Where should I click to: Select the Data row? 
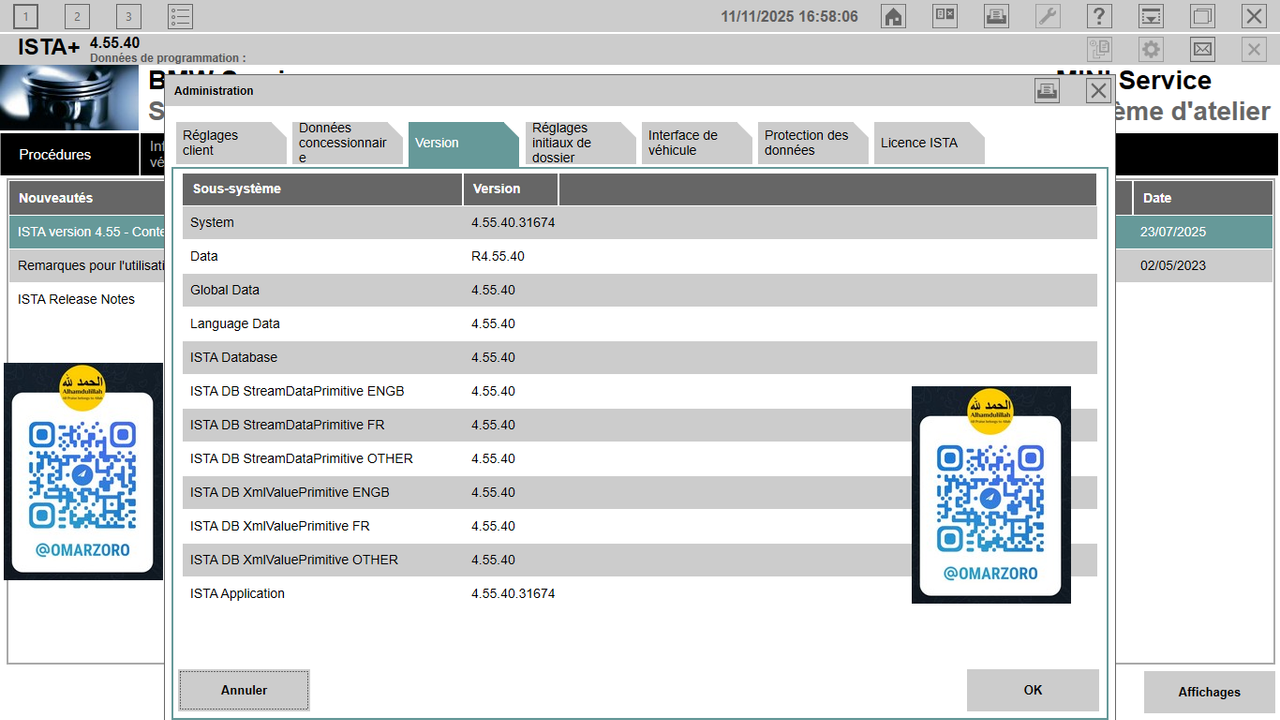click(640, 256)
